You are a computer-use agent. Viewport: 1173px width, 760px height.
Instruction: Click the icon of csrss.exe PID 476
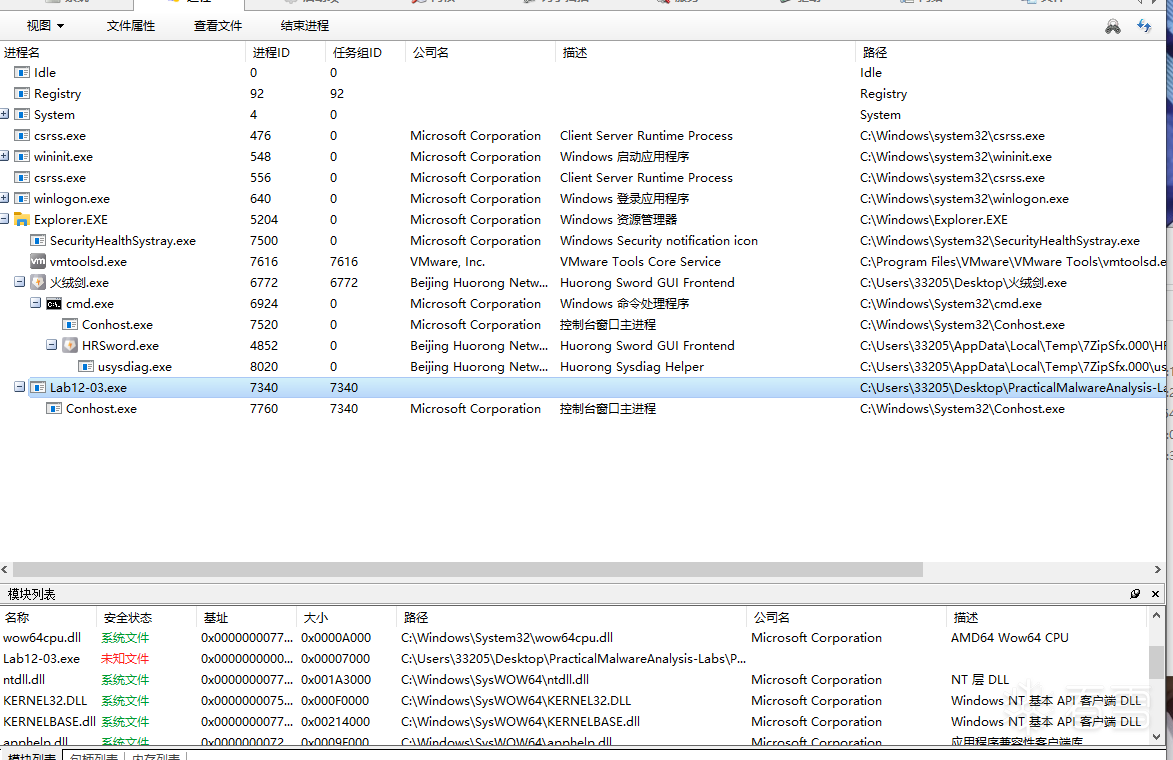click(x=22, y=135)
